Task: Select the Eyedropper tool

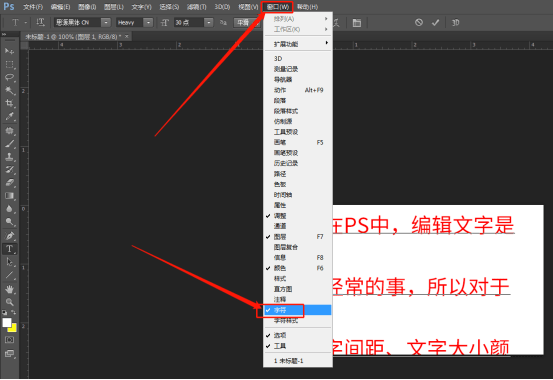Action: point(10,116)
